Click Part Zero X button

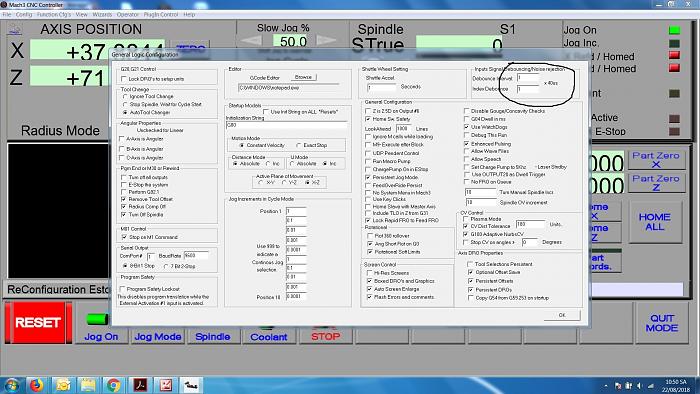656,160
